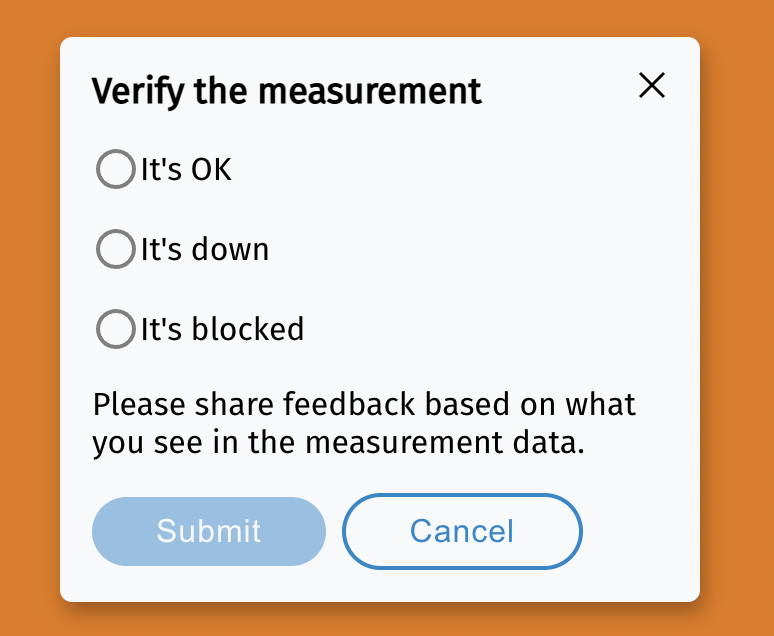Click the "It's blocked" label text
Screen dimensions: 774x636
[x=222, y=328]
